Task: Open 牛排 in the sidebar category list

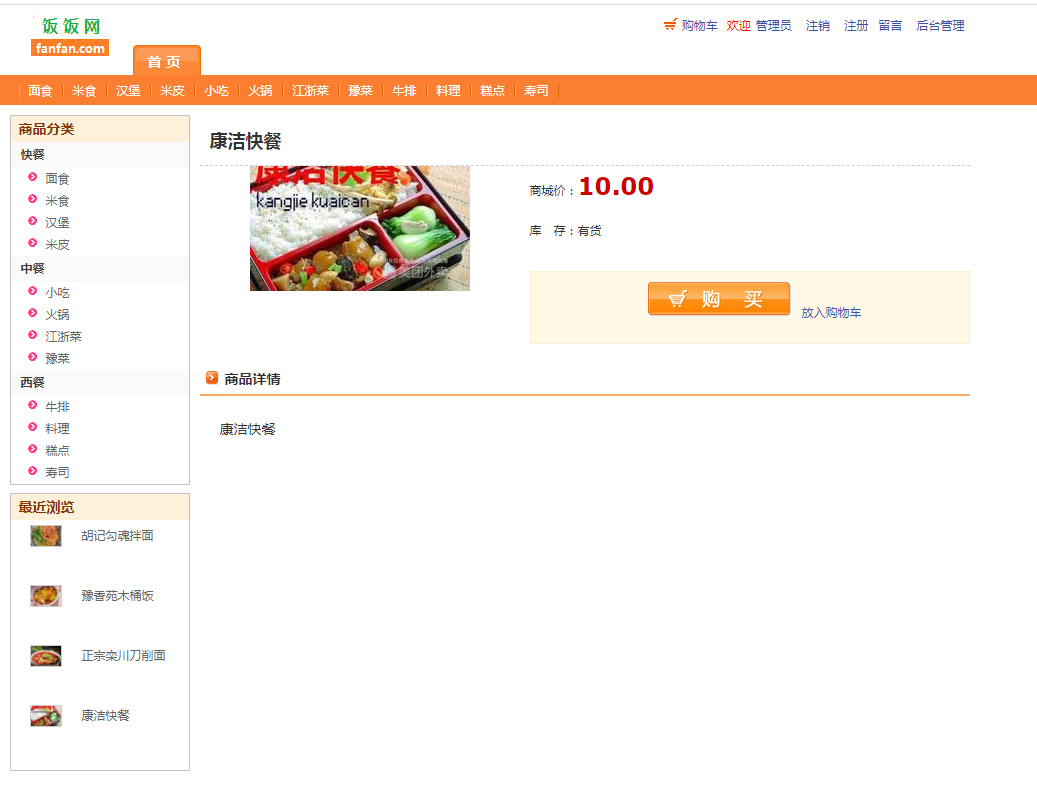Action: click(57, 406)
